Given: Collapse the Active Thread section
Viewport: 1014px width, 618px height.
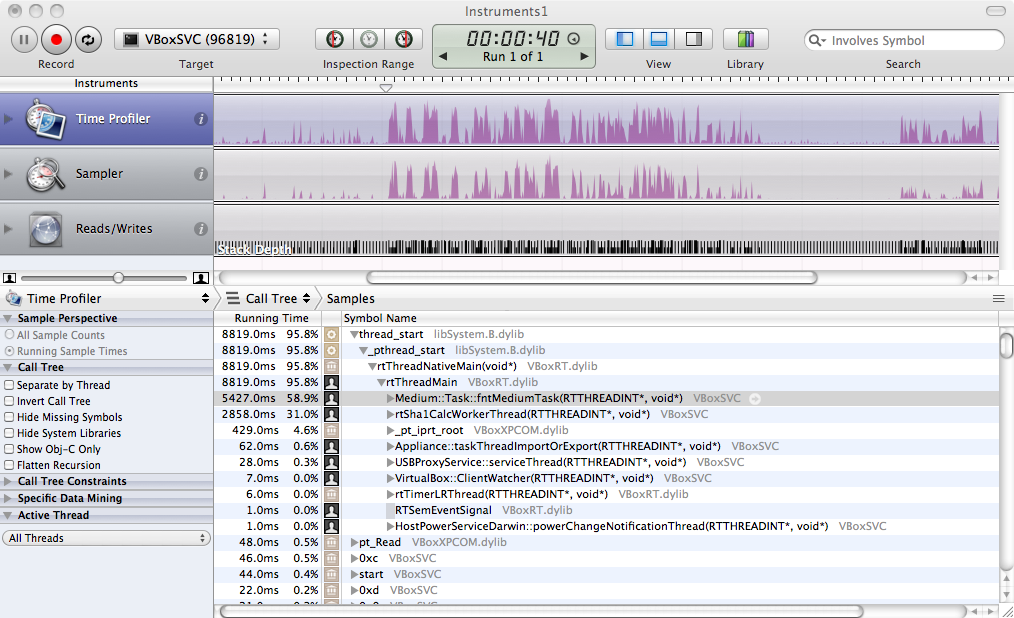Looking at the screenshot, I should coord(8,515).
